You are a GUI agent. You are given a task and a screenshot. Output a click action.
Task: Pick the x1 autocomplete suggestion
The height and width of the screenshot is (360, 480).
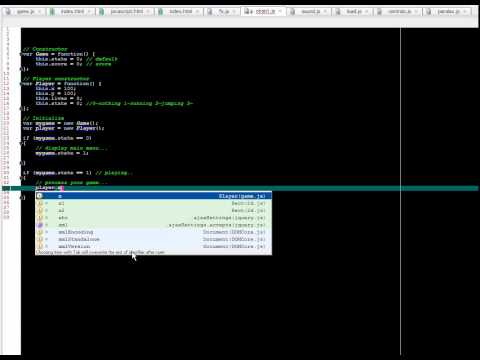(154, 203)
